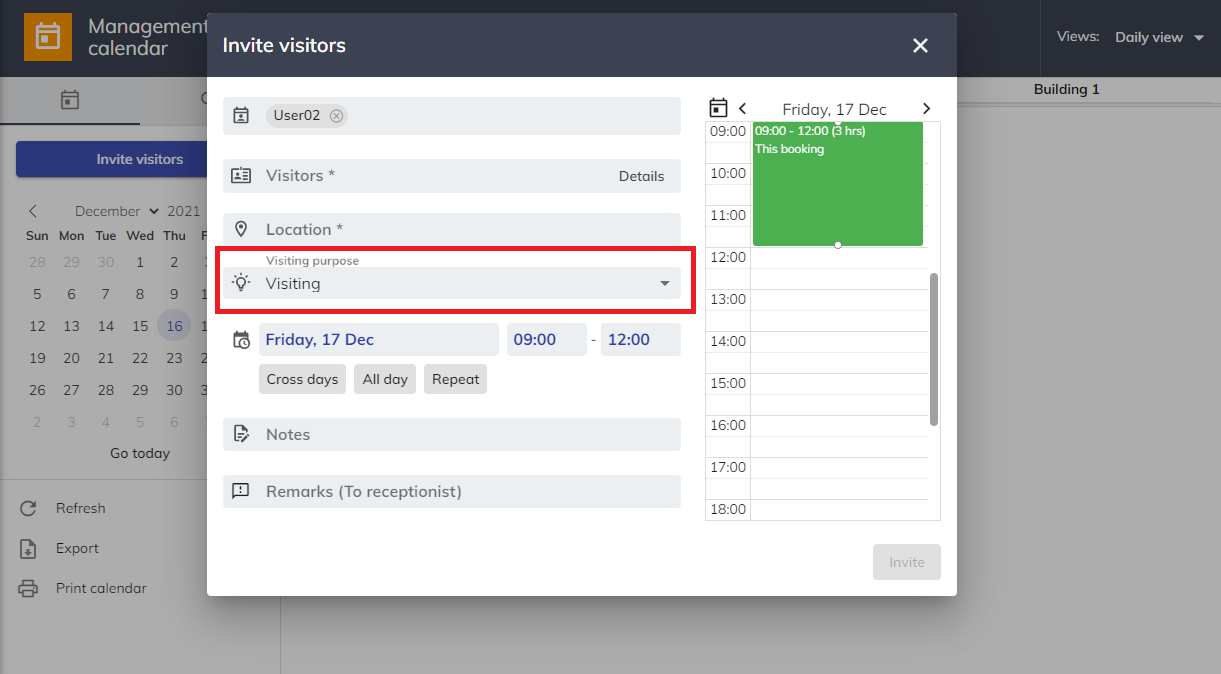1221x674 pixels.
Task: Toggle the Cross days option
Action: 302,379
